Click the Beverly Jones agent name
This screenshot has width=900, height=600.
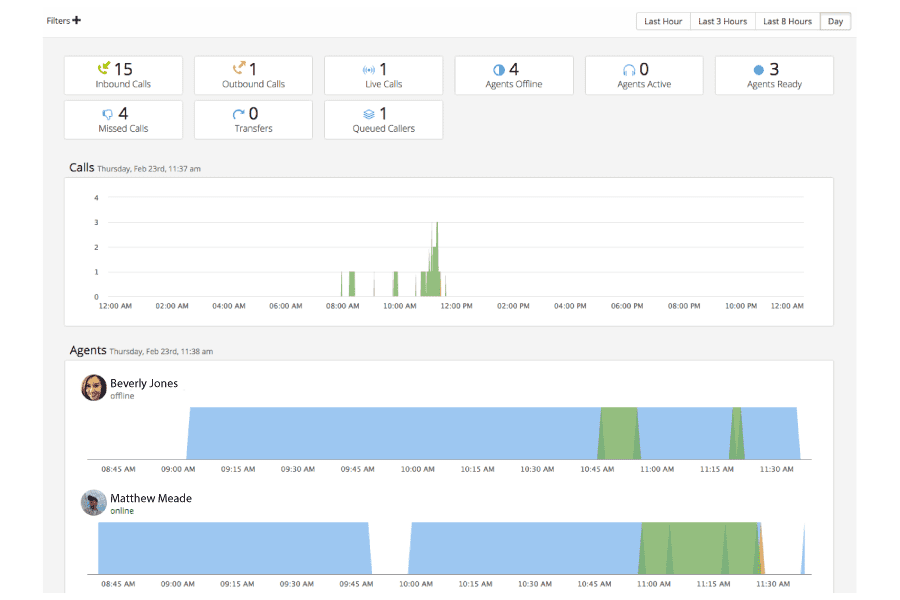pos(144,383)
